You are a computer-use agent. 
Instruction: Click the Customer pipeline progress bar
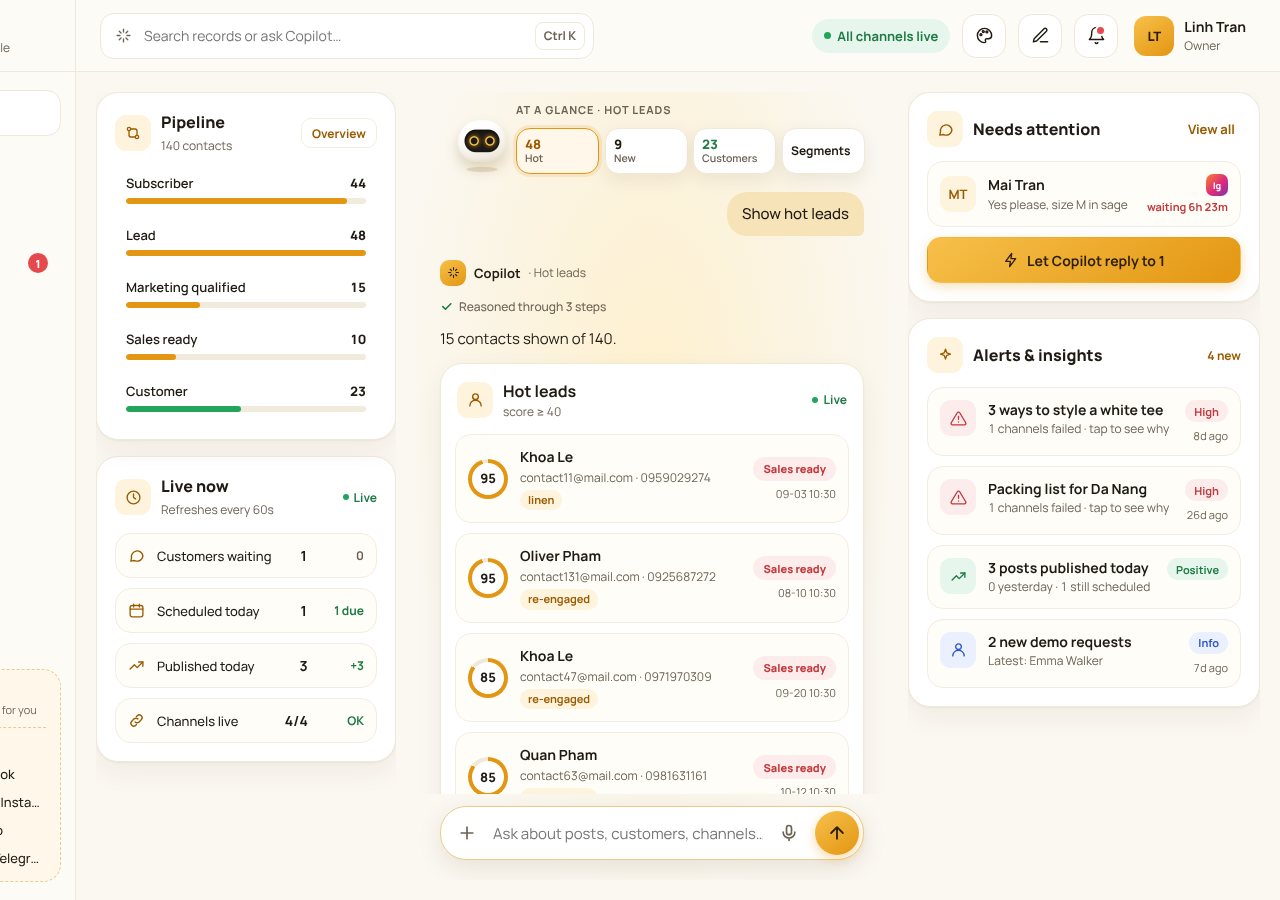(246, 409)
